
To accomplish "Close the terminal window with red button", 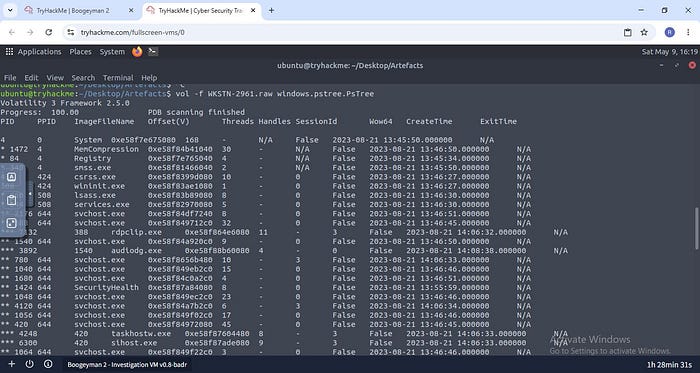I will tap(692, 66).
